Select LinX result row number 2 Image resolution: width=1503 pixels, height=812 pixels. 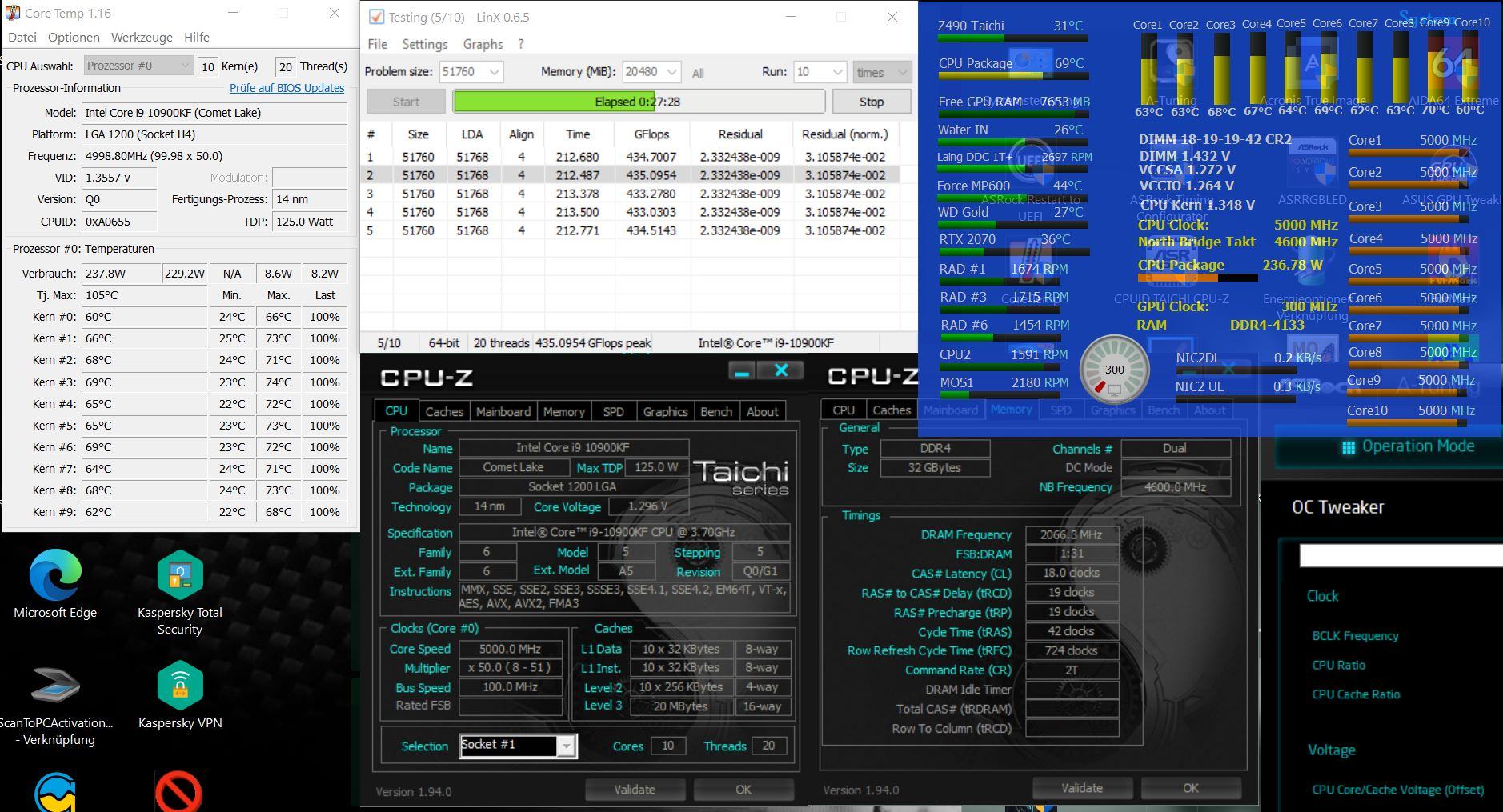pyautogui.click(x=630, y=175)
